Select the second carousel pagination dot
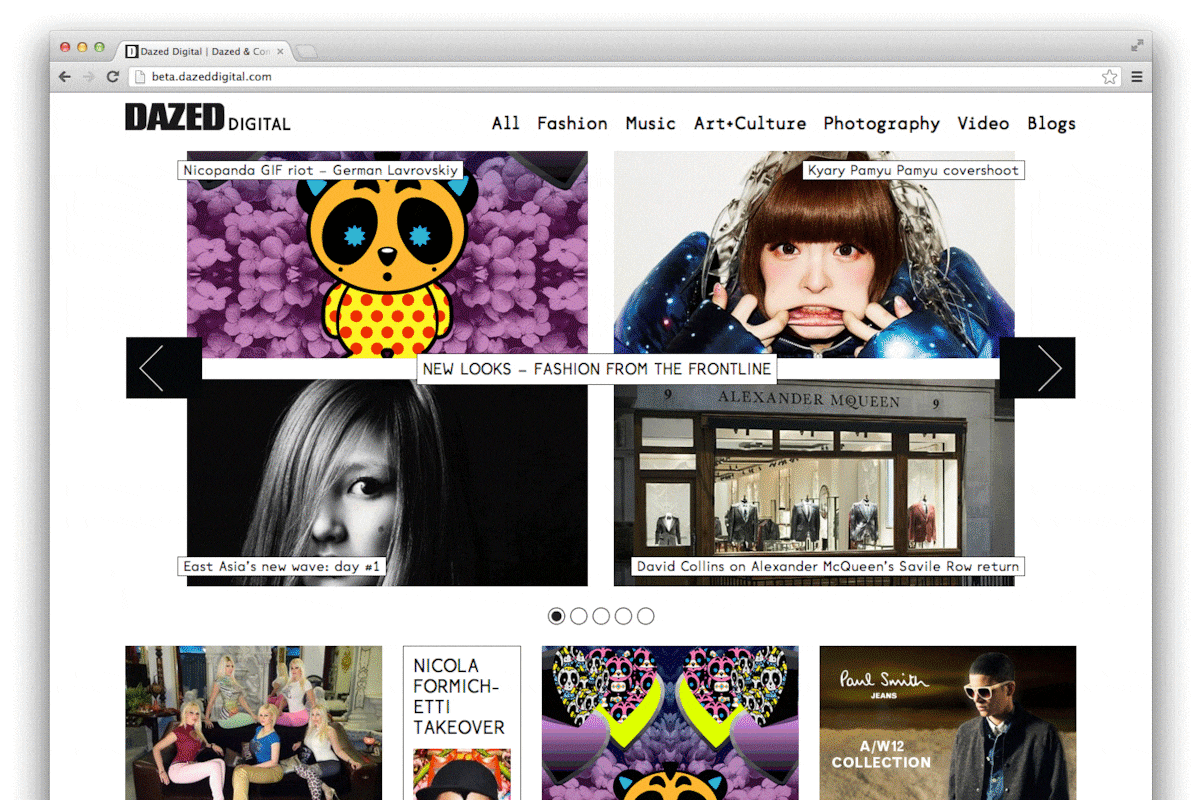 coord(579,616)
